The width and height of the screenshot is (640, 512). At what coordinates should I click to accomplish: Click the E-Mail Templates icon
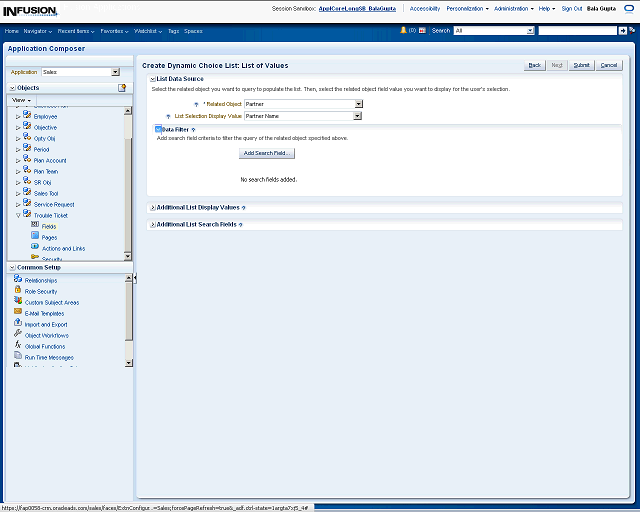18,313
